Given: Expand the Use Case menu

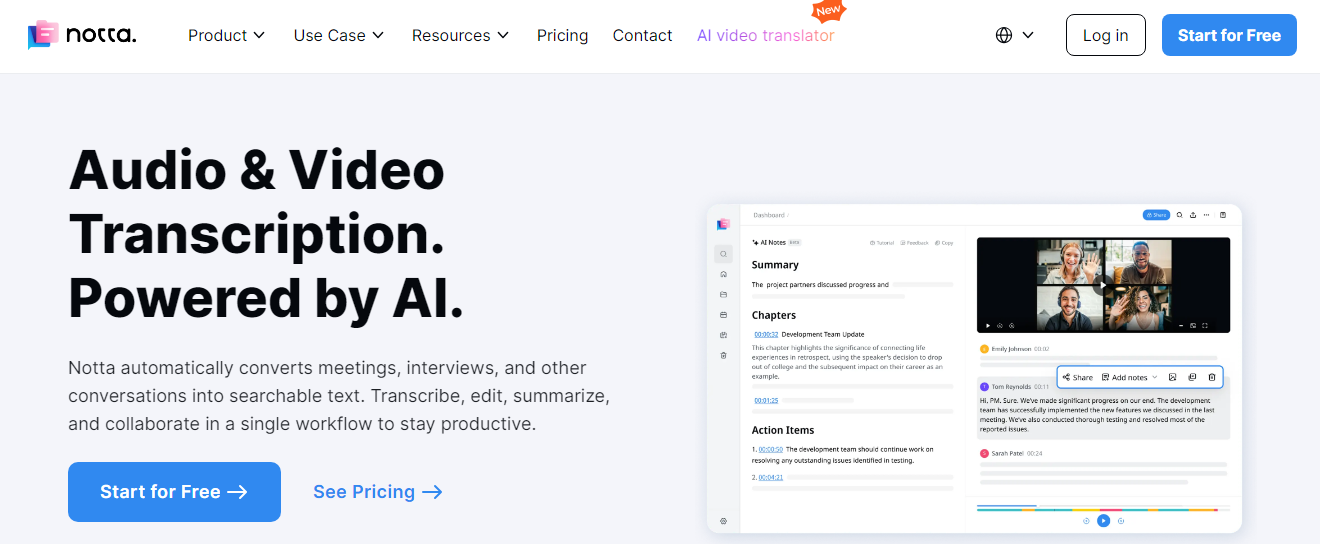Looking at the screenshot, I should [x=339, y=35].
